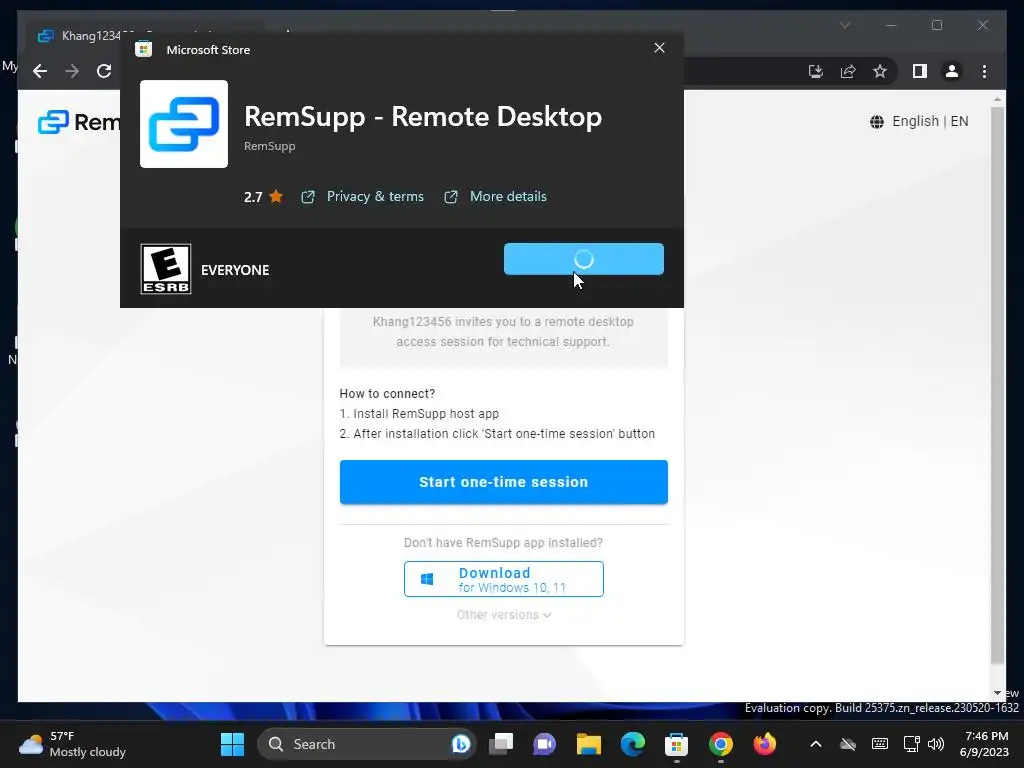Image resolution: width=1024 pixels, height=768 pixels.
Task: Open Chrome side panel icon
Action: click(920, 71)
